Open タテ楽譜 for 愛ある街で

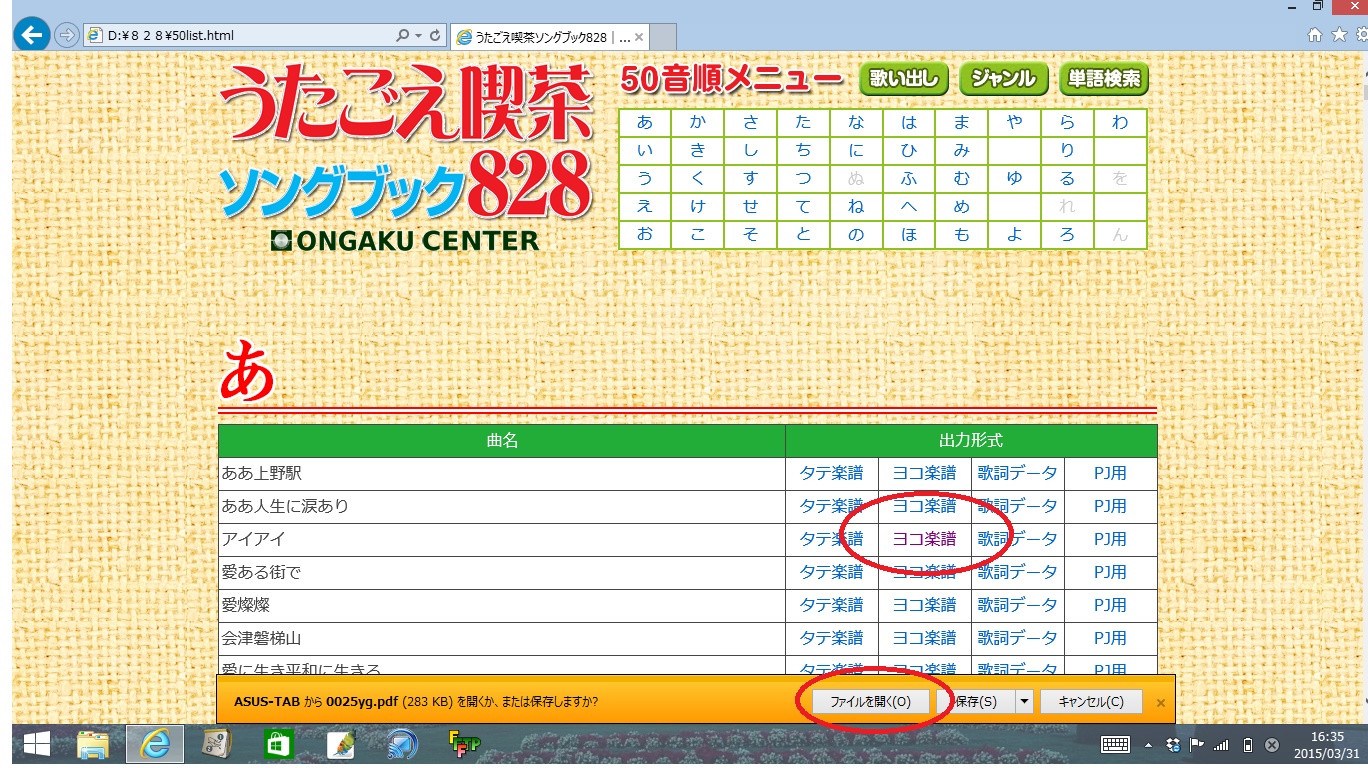[x=831, y=572]
